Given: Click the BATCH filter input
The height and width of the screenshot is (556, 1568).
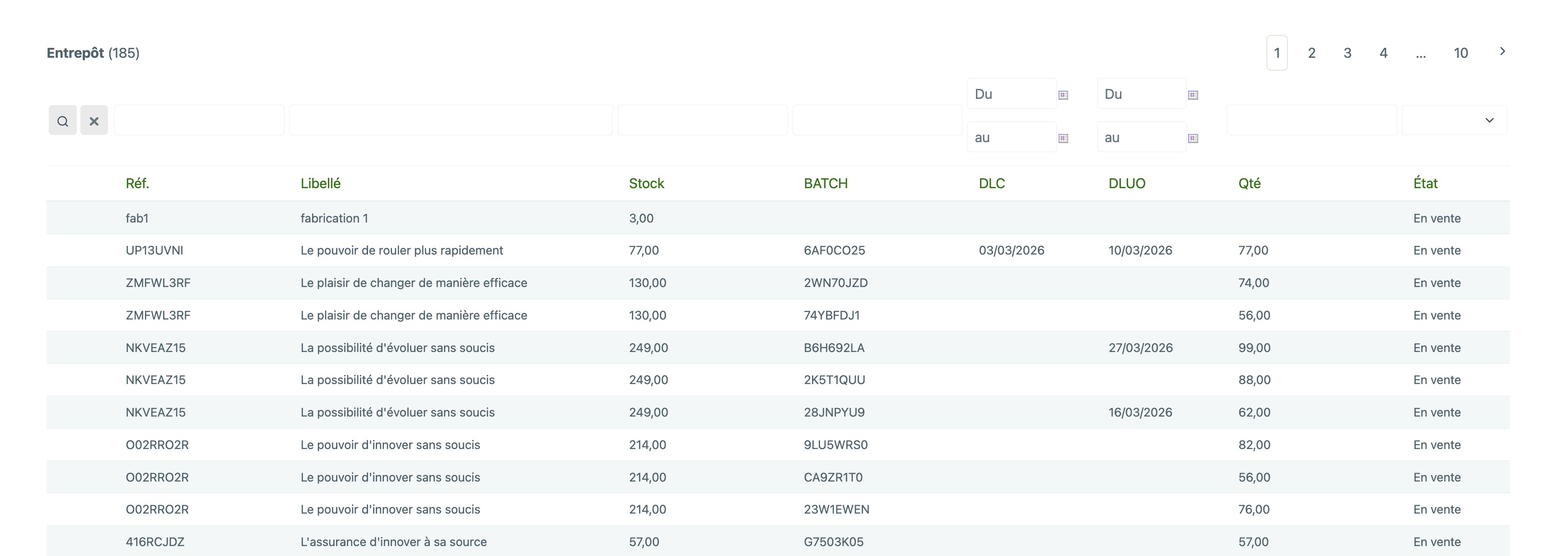Looking at the screenshot, I should click(x=877, y=120).
